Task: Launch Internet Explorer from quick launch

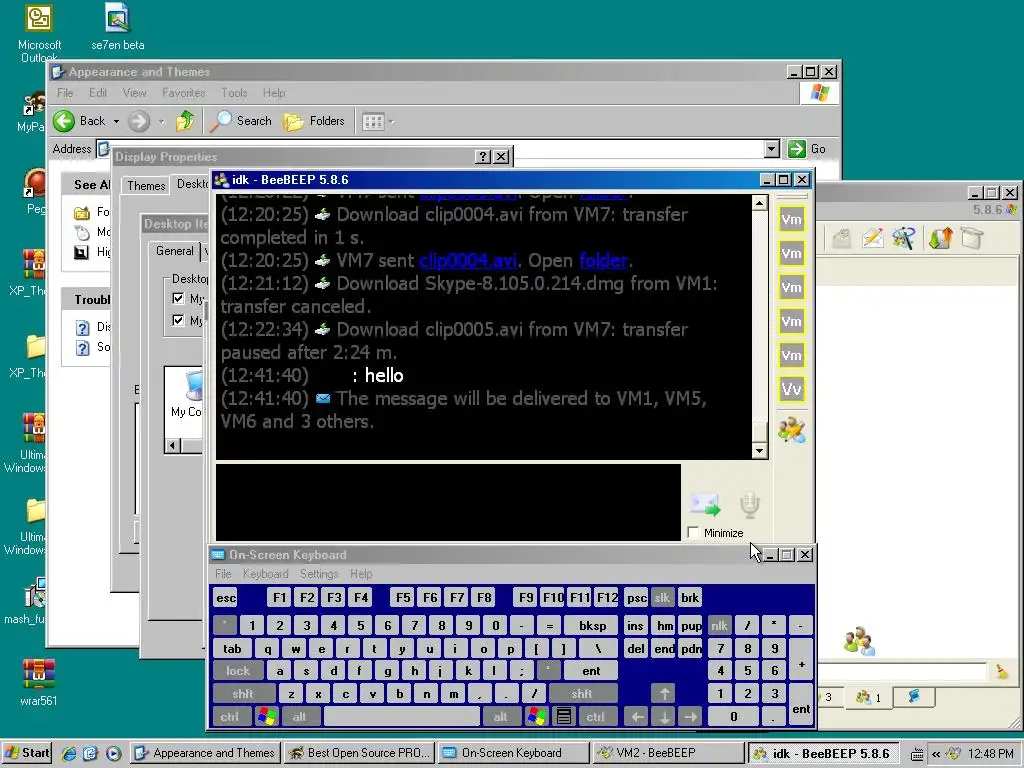Action: pos(69,753)
